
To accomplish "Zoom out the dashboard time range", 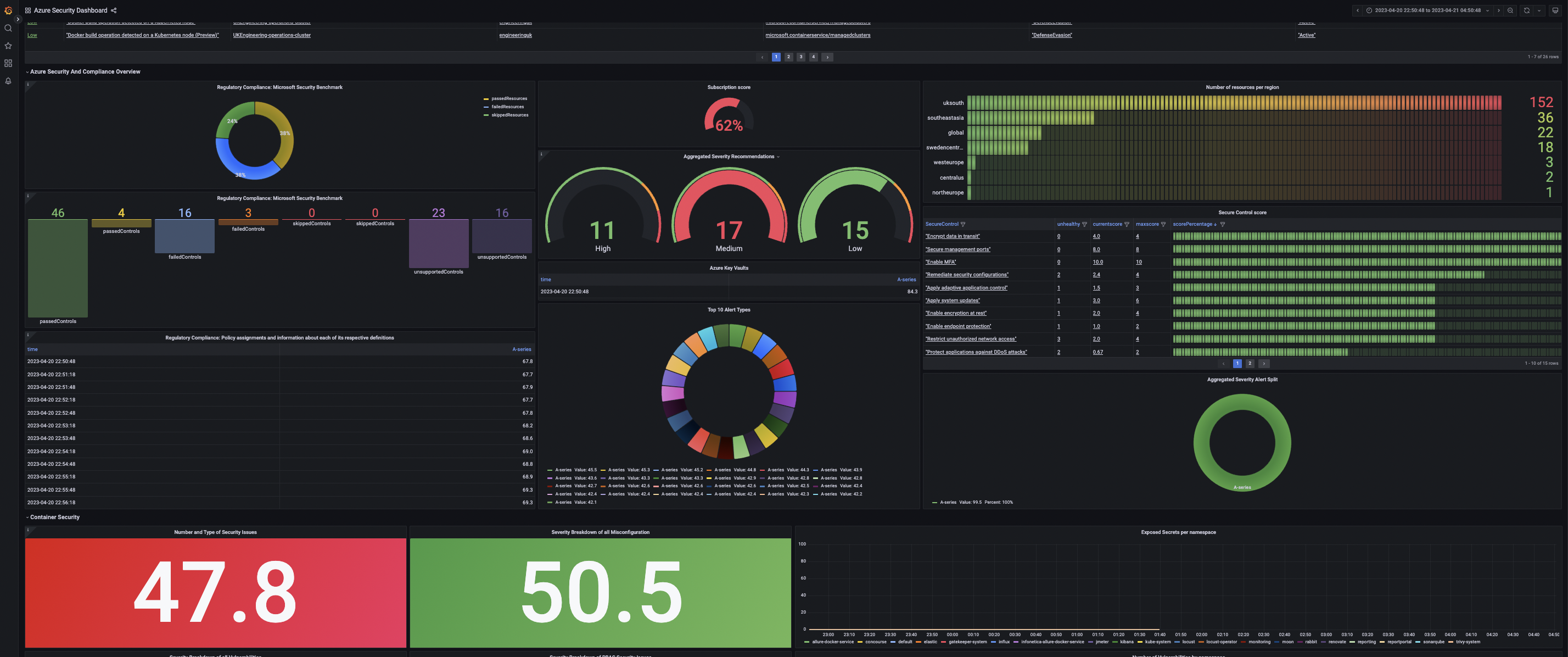I will pos(1510,10).
